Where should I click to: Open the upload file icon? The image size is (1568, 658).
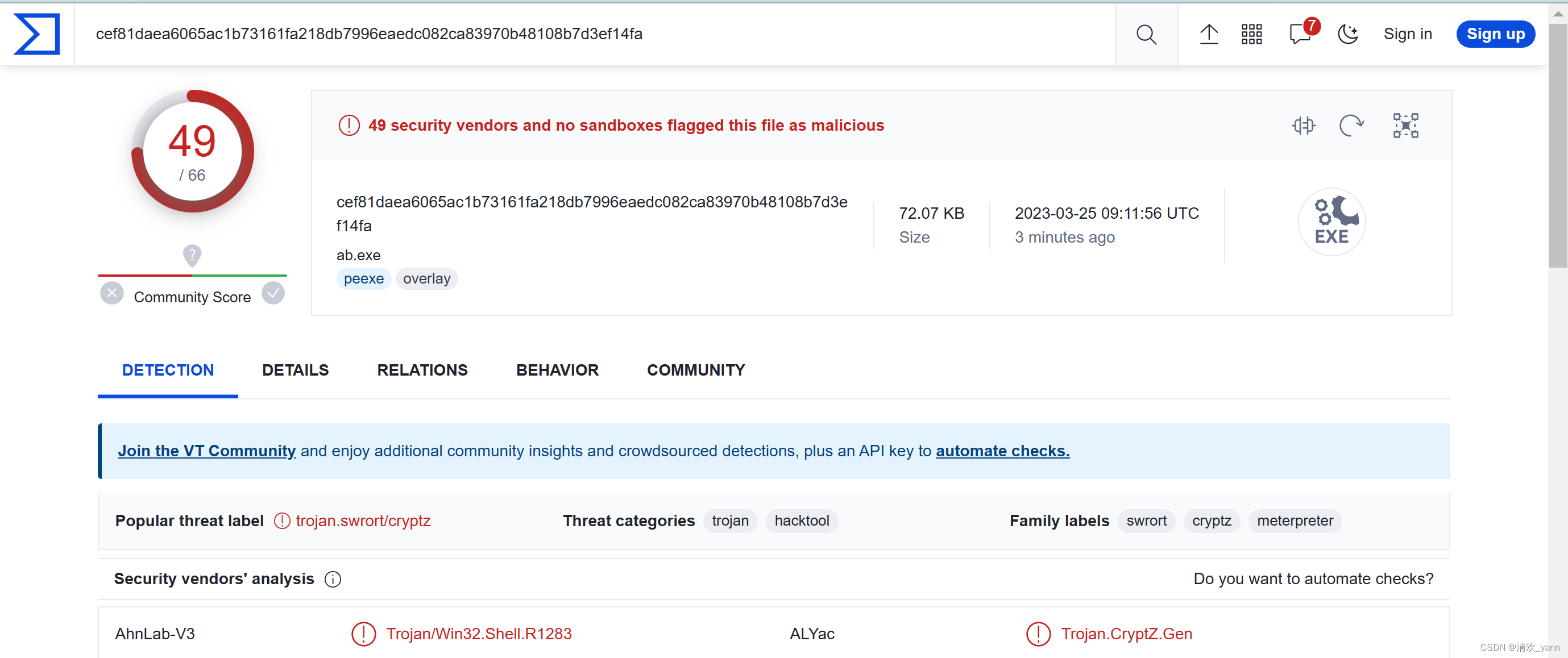1208,34
